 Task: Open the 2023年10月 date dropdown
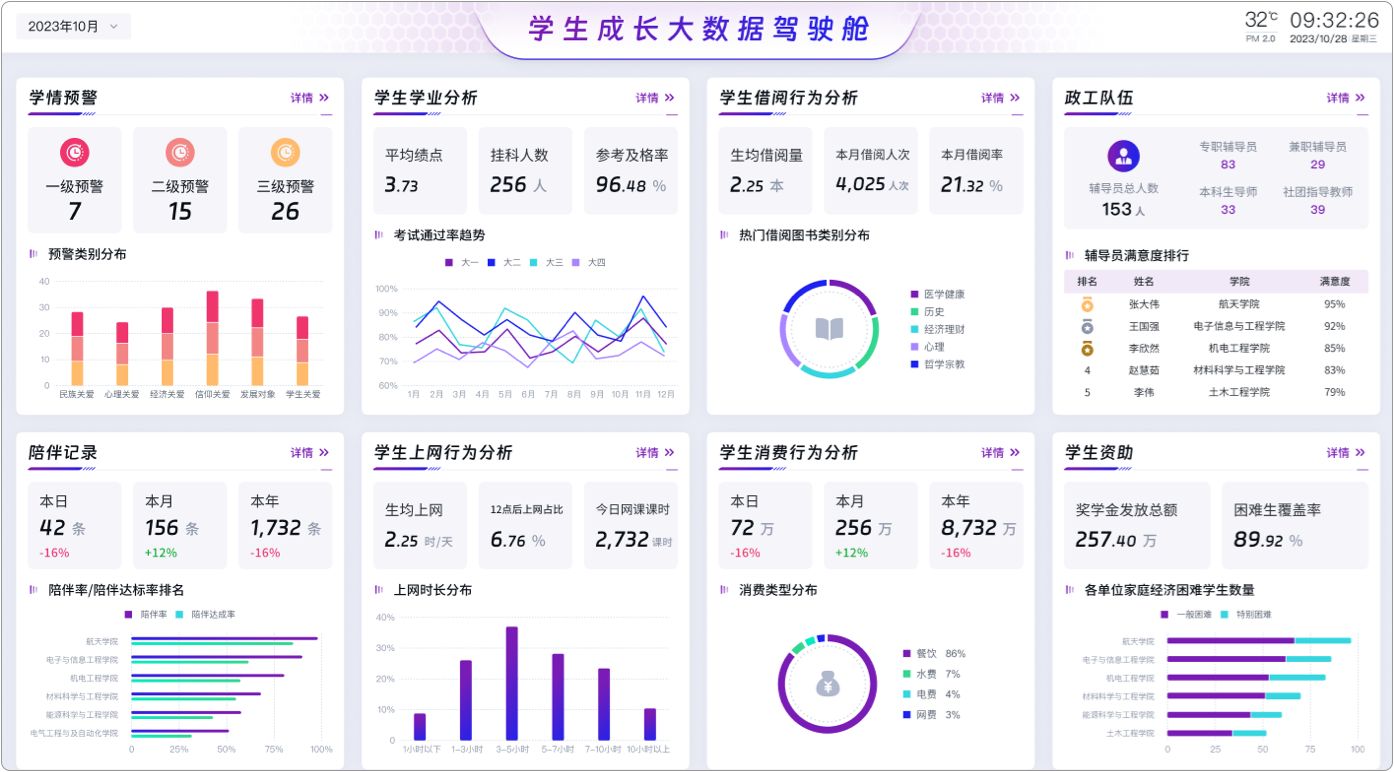pos(73,27)
